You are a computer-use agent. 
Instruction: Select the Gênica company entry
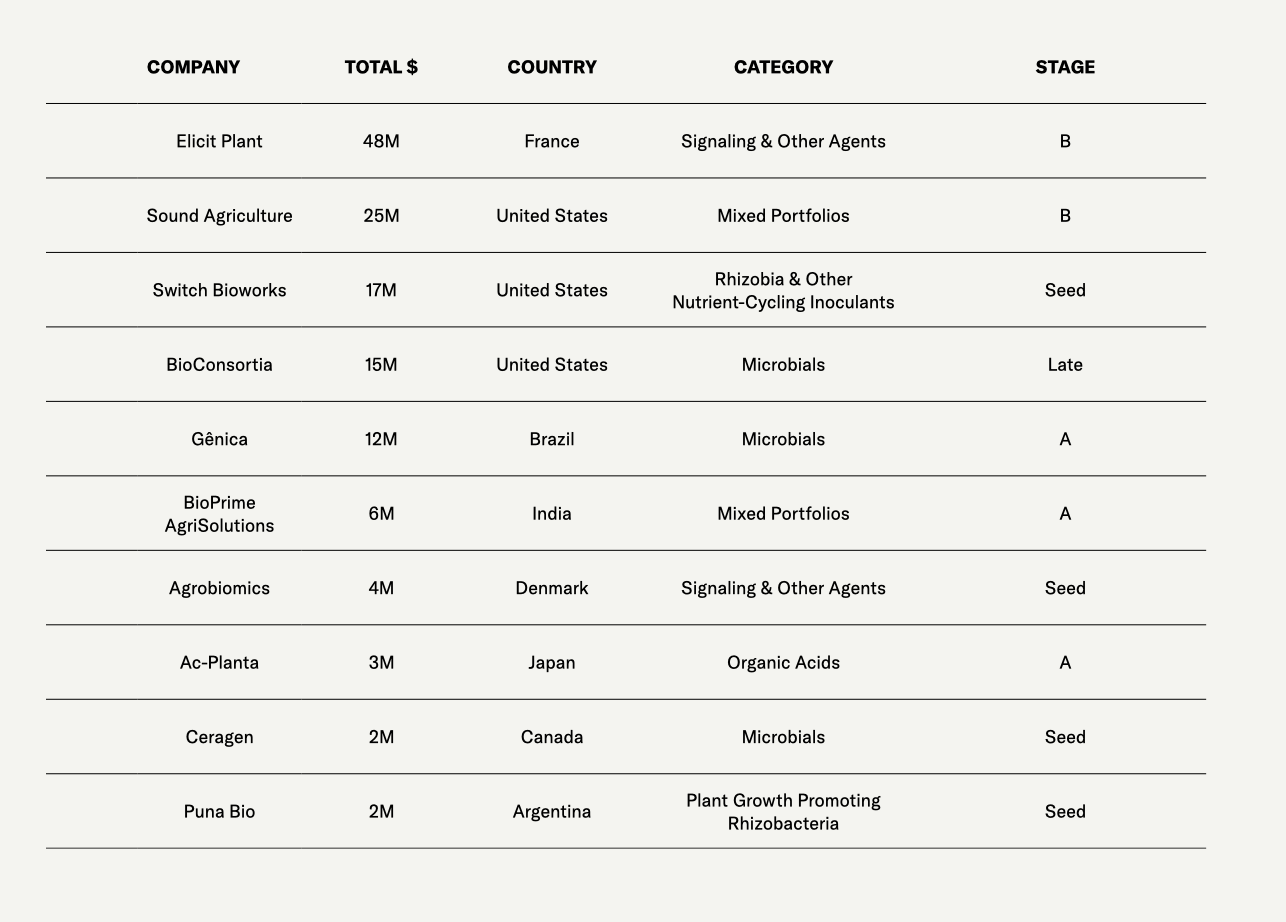219,439
